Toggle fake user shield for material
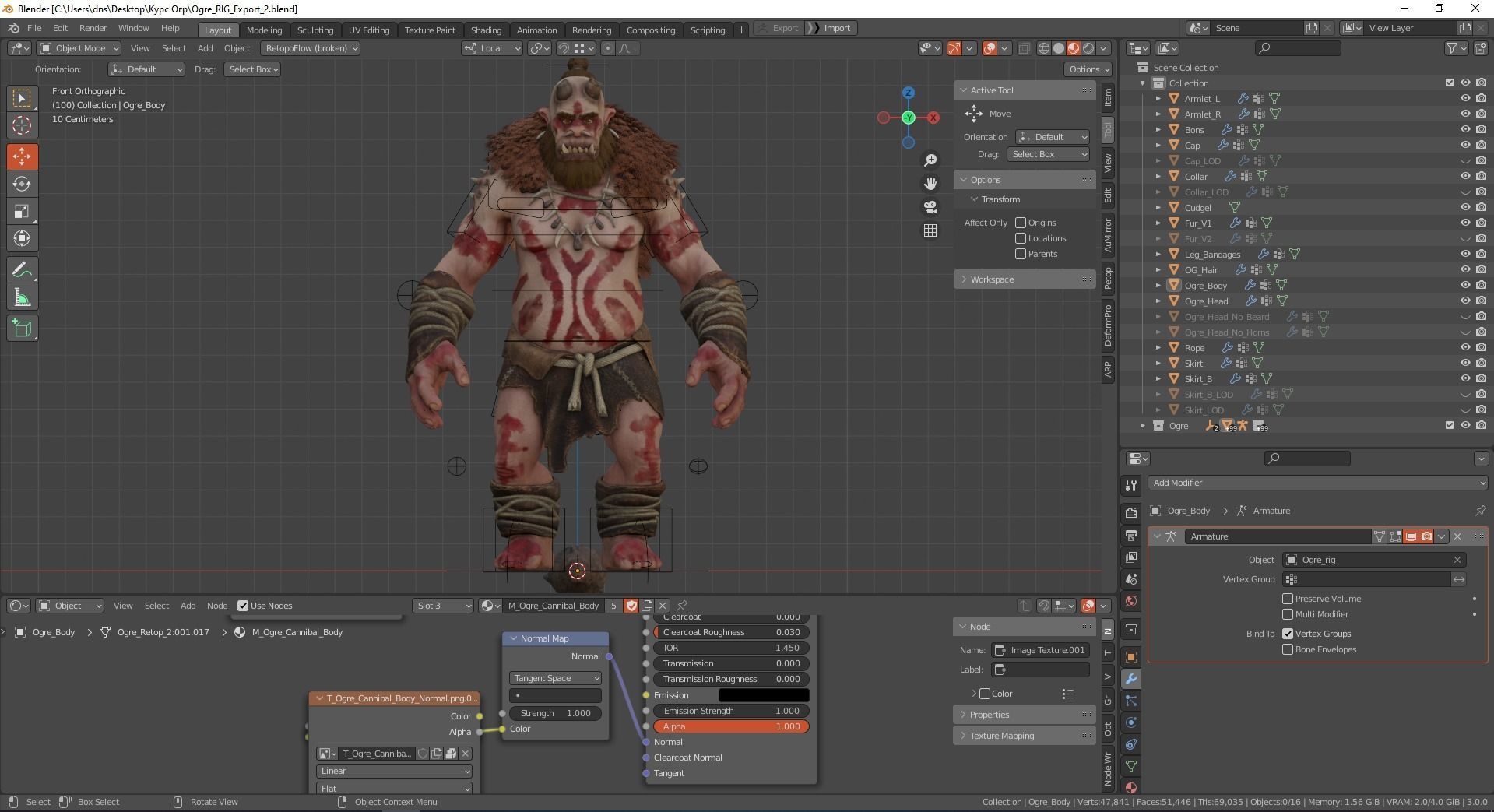This screenshot has height=812, width=1494. (x=631, y=606)
